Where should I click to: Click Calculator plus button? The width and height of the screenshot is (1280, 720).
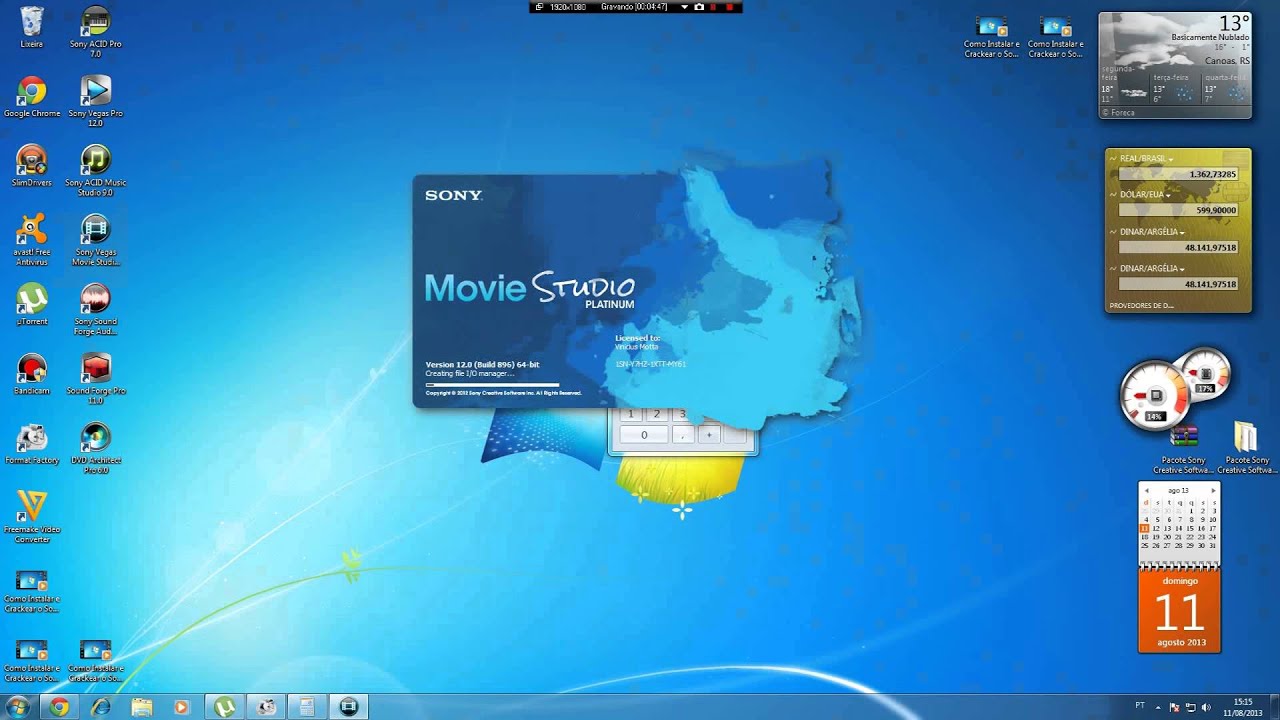pos(709,434)
